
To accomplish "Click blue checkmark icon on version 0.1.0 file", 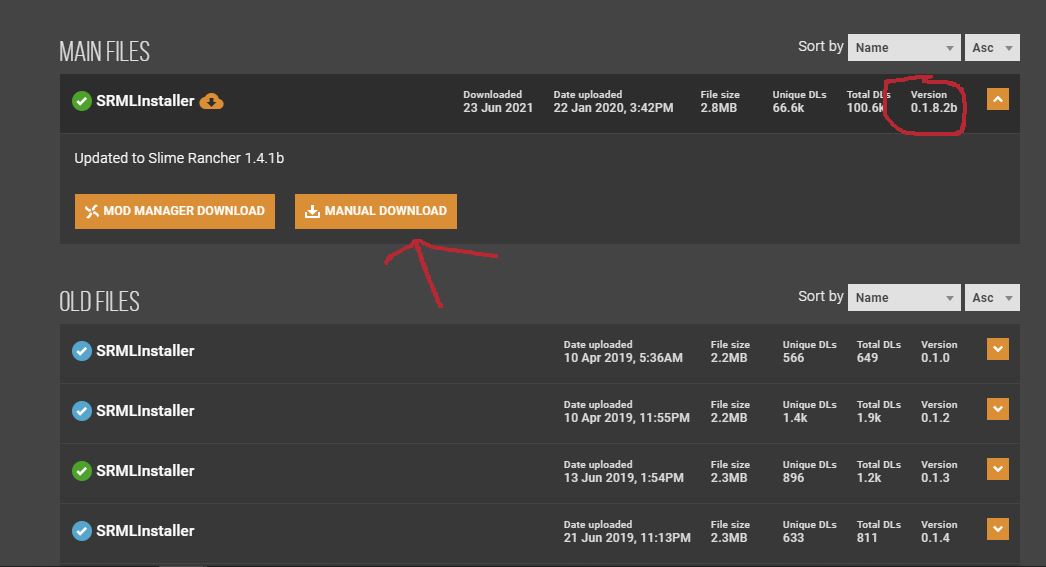I will (x=82, y=351).
